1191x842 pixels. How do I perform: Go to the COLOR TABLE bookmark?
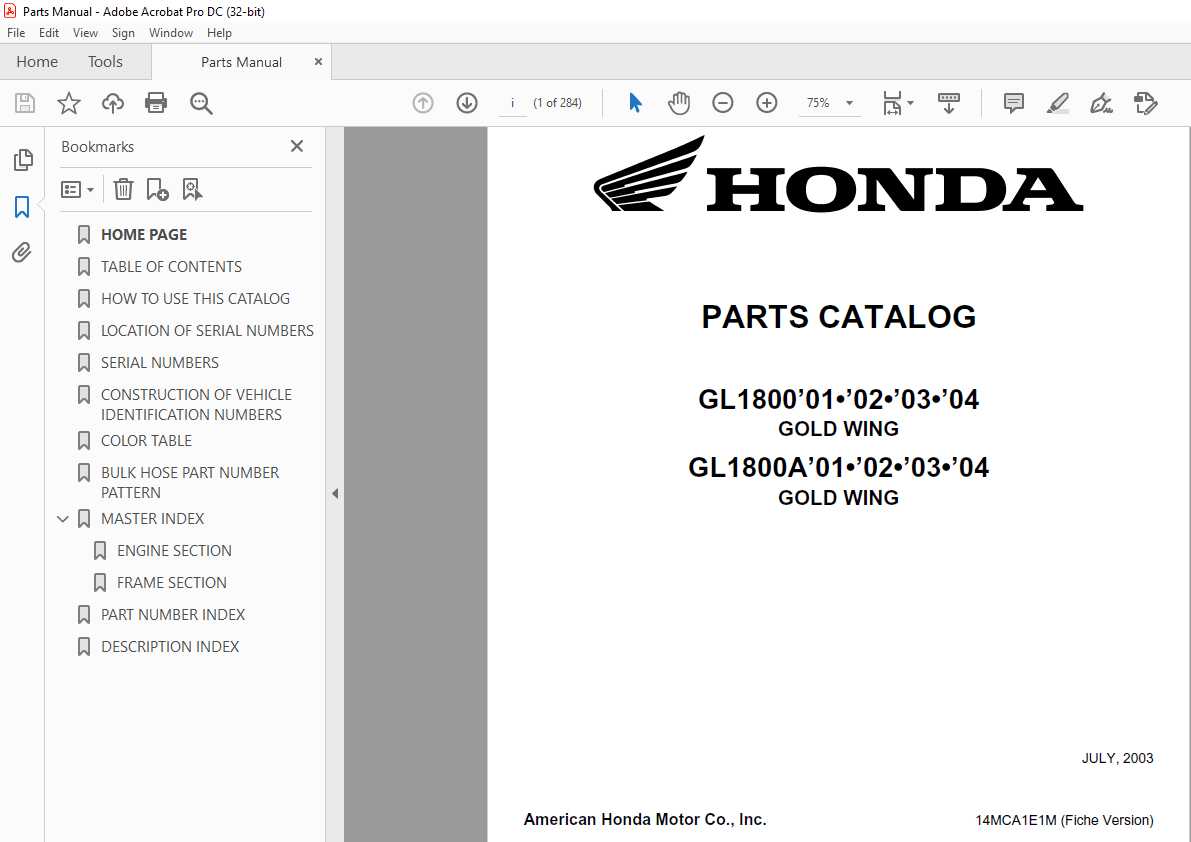(x=147, y=440)
